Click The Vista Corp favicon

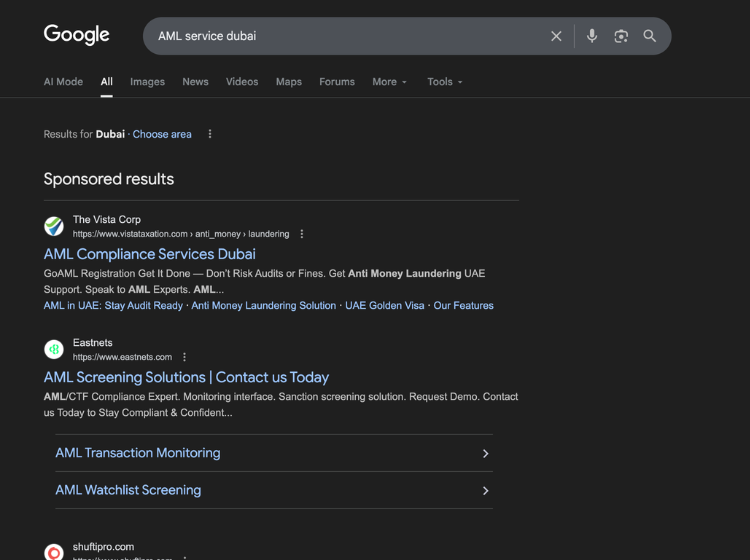click(x=54, y=226)
